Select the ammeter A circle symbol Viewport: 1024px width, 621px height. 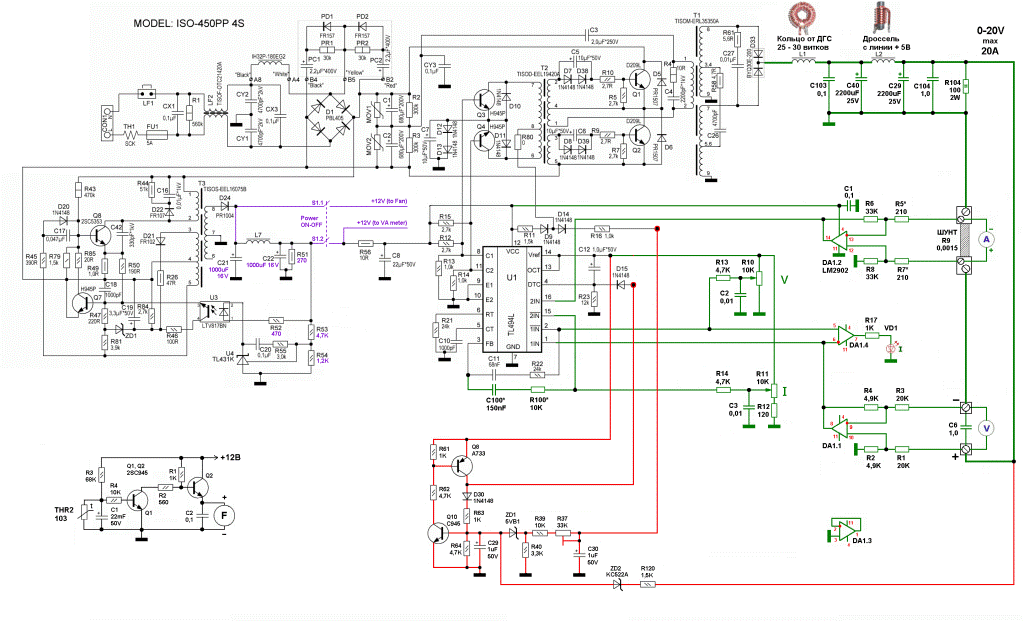pos(987,240)
